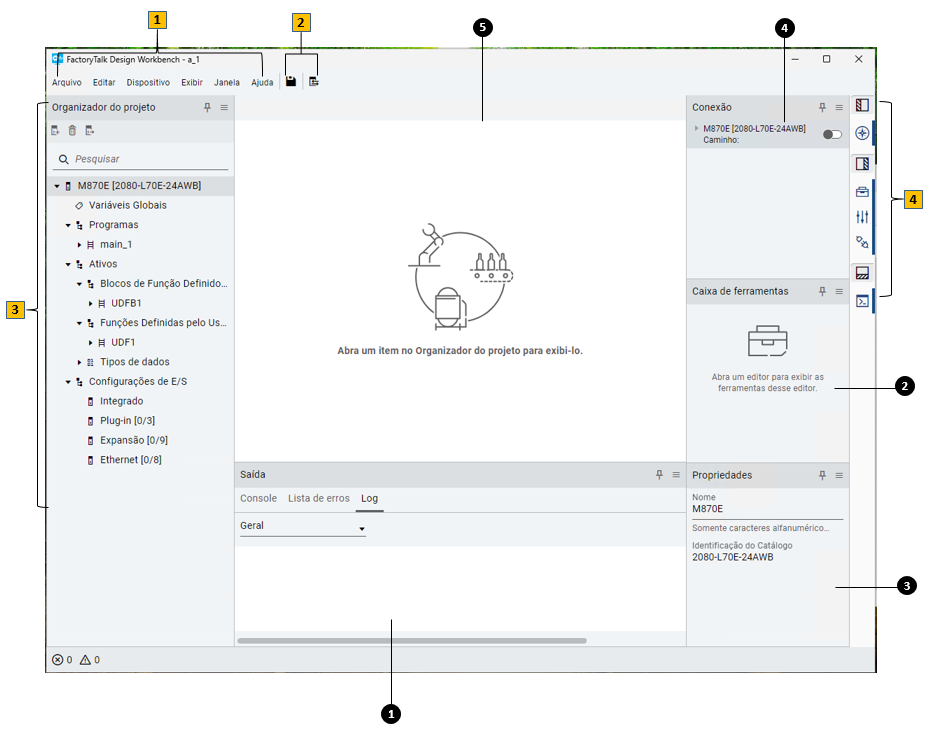Click the download-to-device toolbar icon
The image size is (930, 732).
pyautogui.click(x=314, y=80)
